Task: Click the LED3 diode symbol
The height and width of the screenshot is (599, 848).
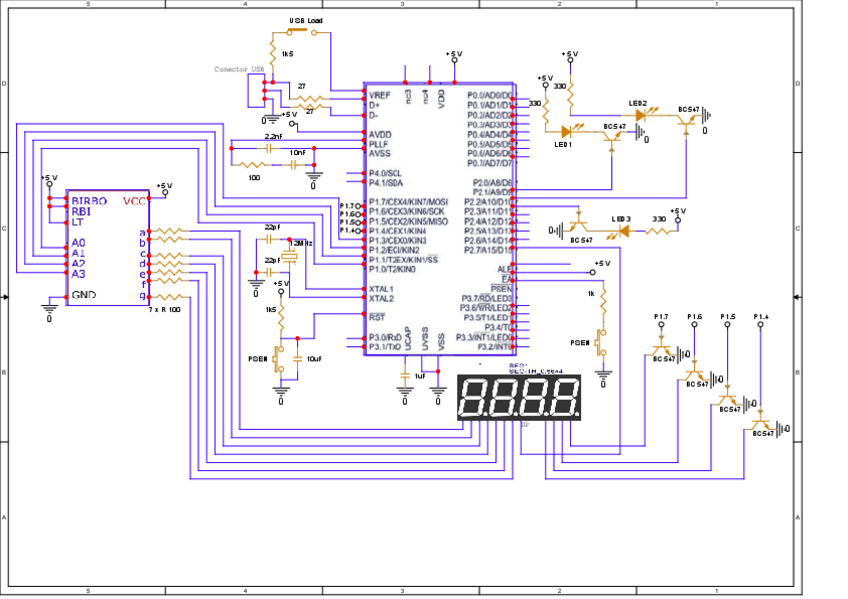Action: [x=623, y=230]
